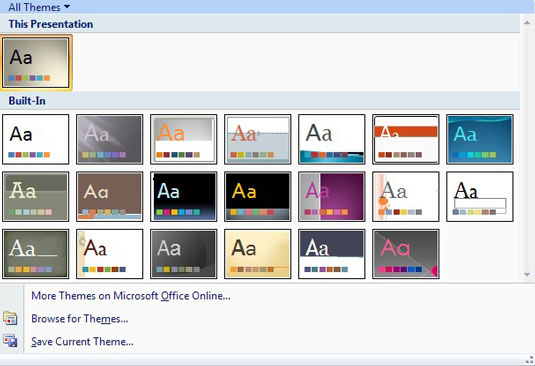Select the current presentation theme thumbnail
Viewport: 535px width, 366px height.
pyautogui.click(x=36, y=63)
